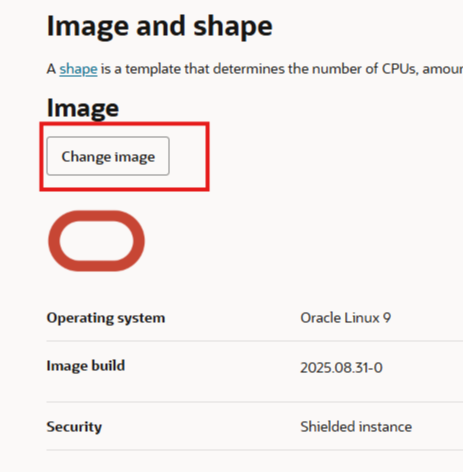The height and width of the screenshot is (472, 463).
Task: Click the template description sentence text
Action: click(255, 69)
